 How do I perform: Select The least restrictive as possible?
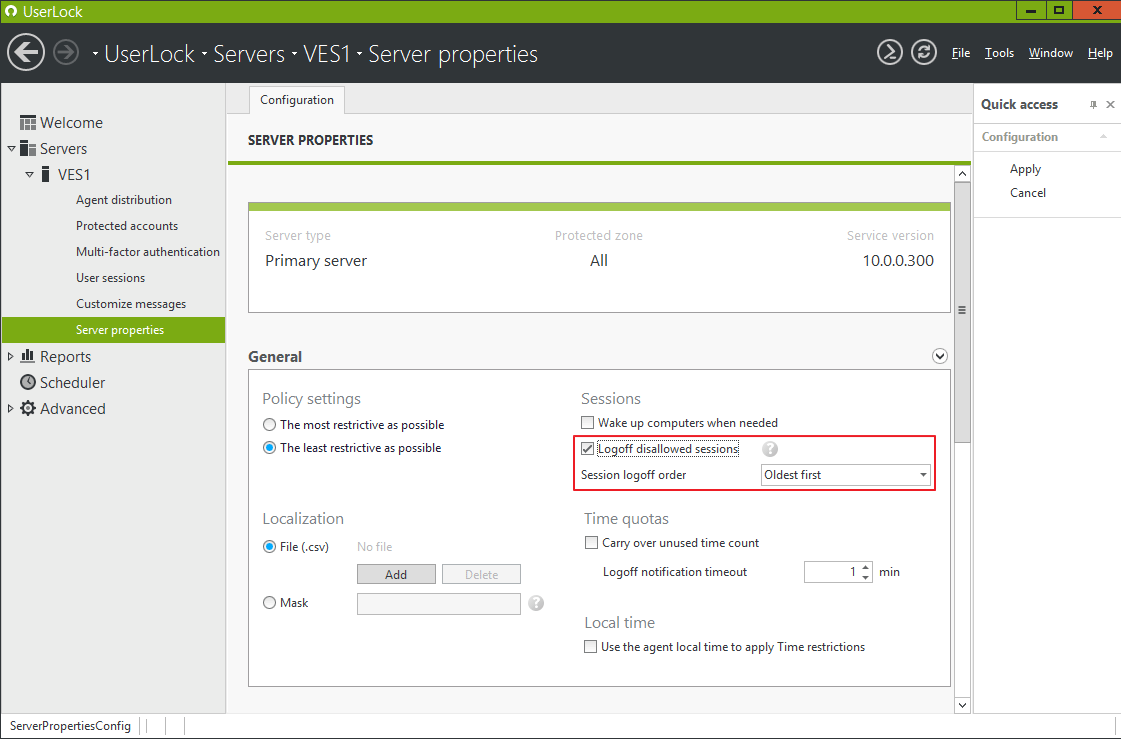(x=270, y=448)
